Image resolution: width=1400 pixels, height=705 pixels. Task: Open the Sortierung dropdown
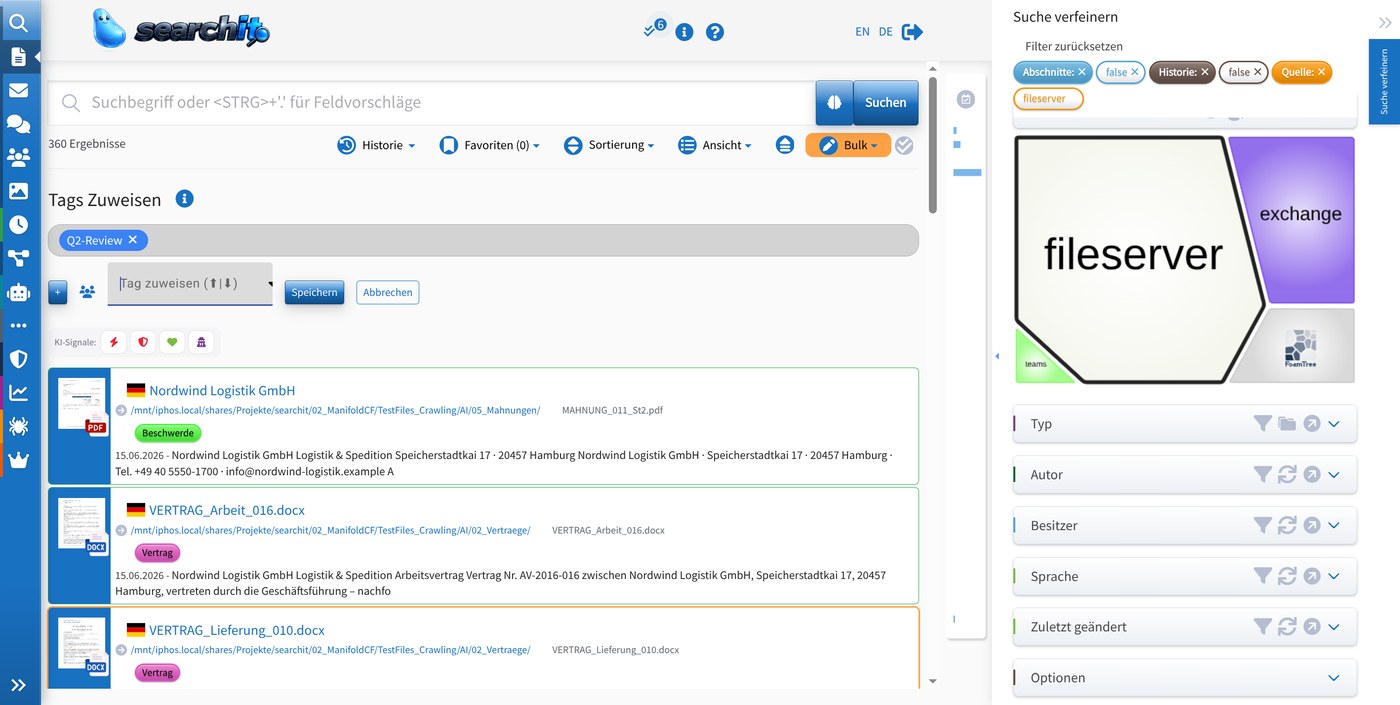[x=609, y=145]
